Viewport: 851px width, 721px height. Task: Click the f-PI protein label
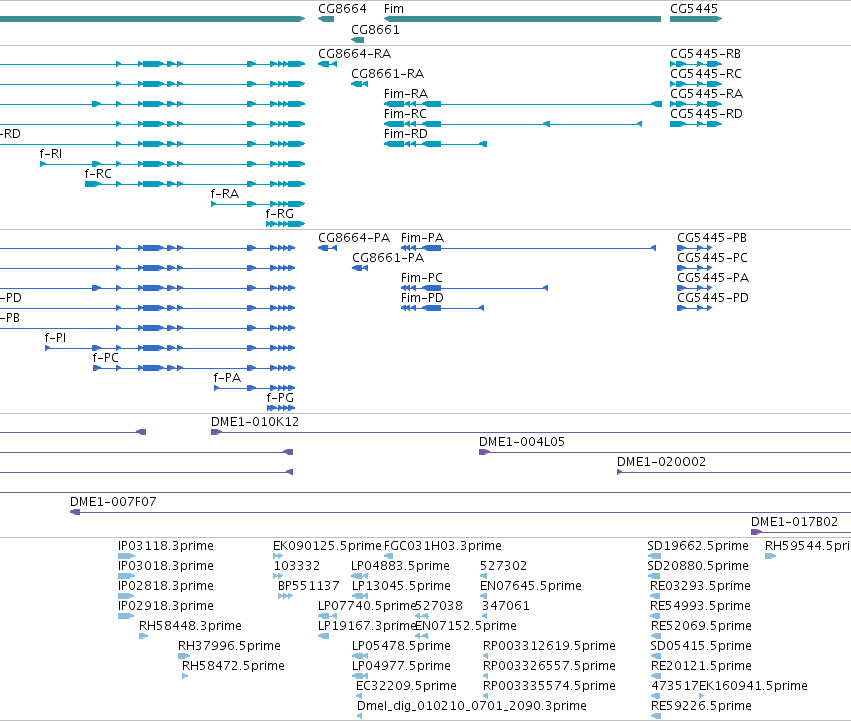pos(55,338)
